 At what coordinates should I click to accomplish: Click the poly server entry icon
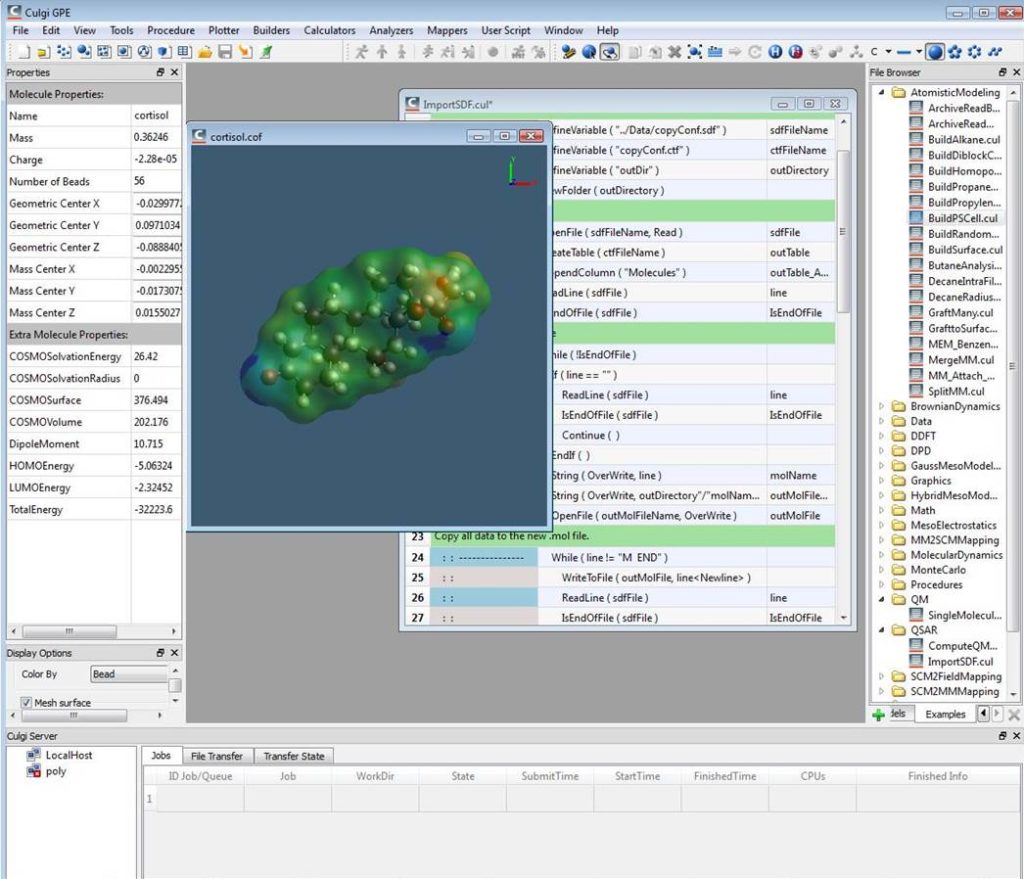[33, 772]
